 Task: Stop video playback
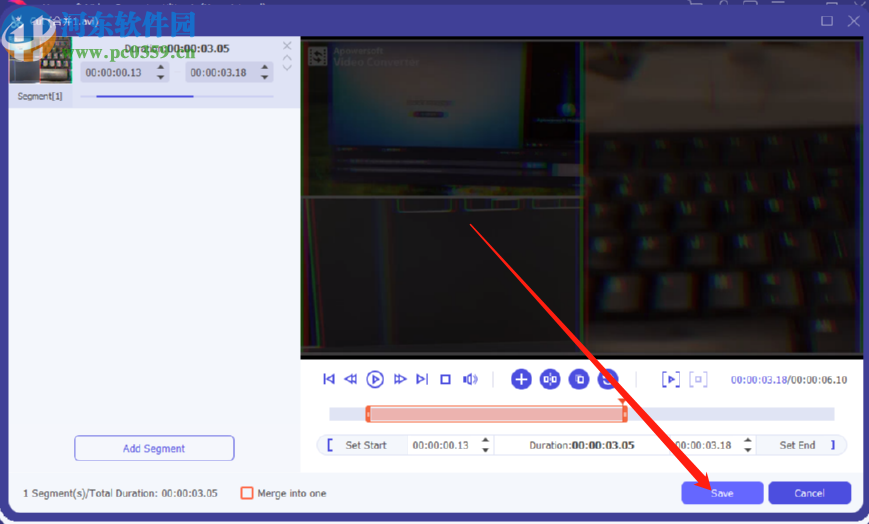(446, 379)
